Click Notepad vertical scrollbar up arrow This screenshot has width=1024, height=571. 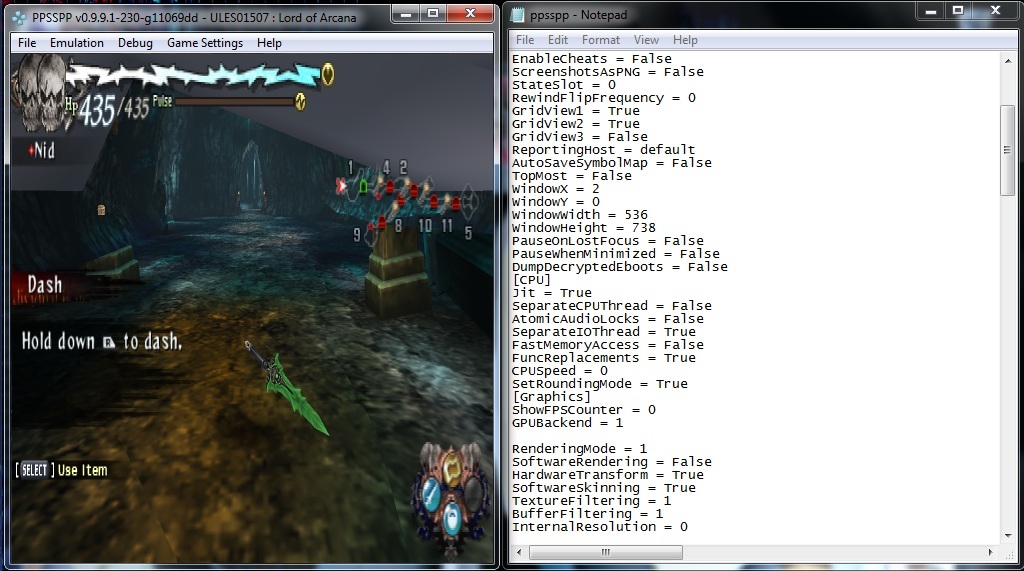pyautogui.click(x=1008, y=61)
